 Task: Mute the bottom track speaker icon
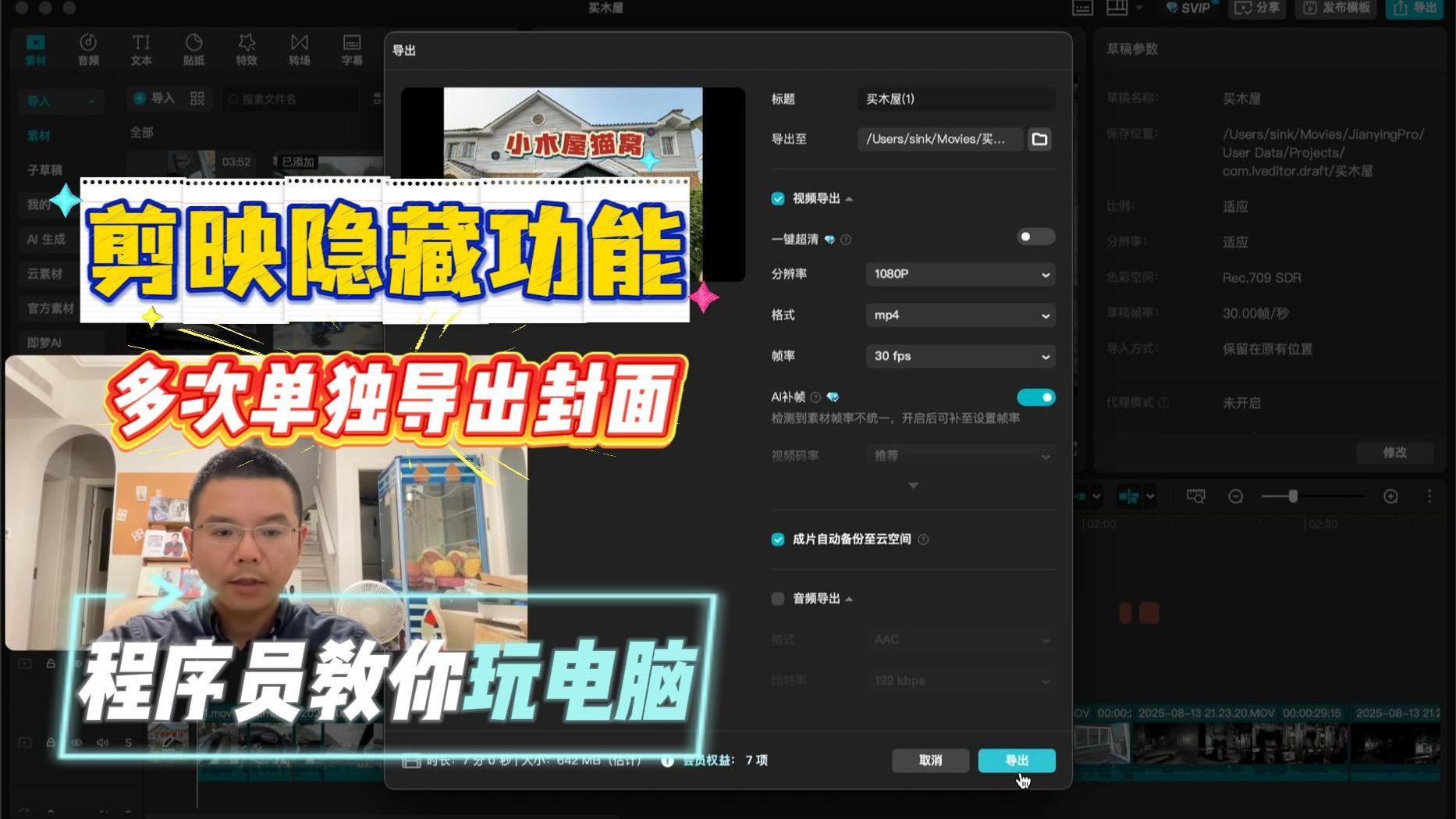(102, 742)
